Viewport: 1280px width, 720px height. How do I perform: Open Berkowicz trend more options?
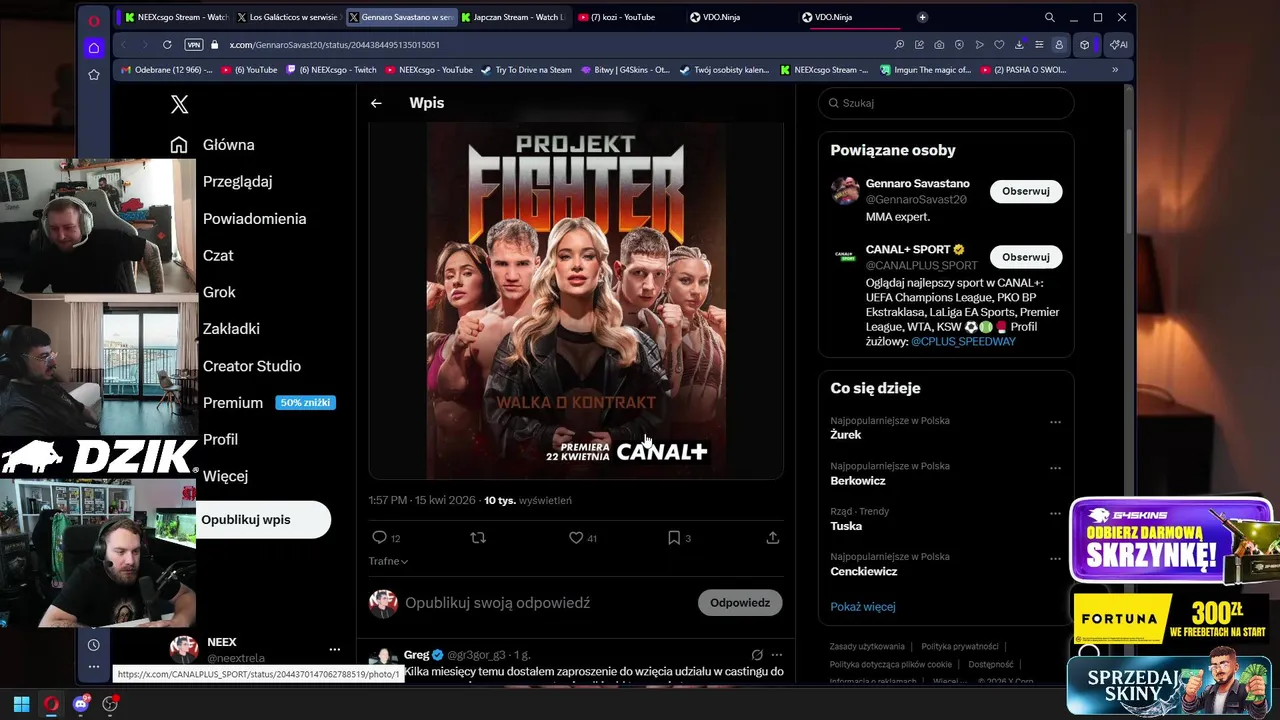[x=1055, y=468]
